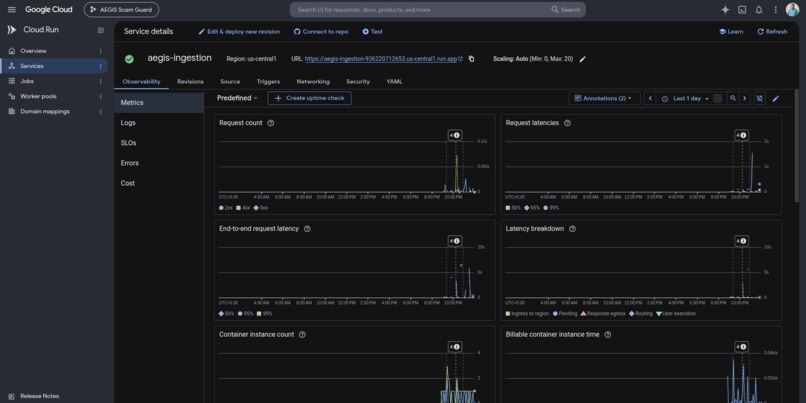Switch to the Networking tab
The width and height of the screenshot is (806, 403).
coord(313,82)
